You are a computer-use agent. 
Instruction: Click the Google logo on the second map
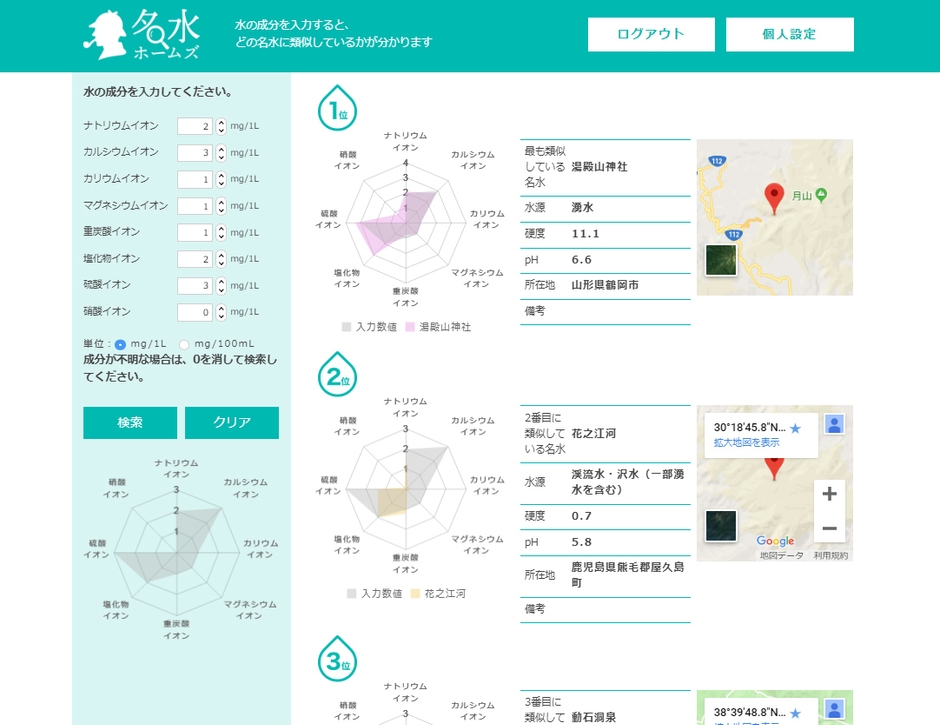tap(776, 540)
